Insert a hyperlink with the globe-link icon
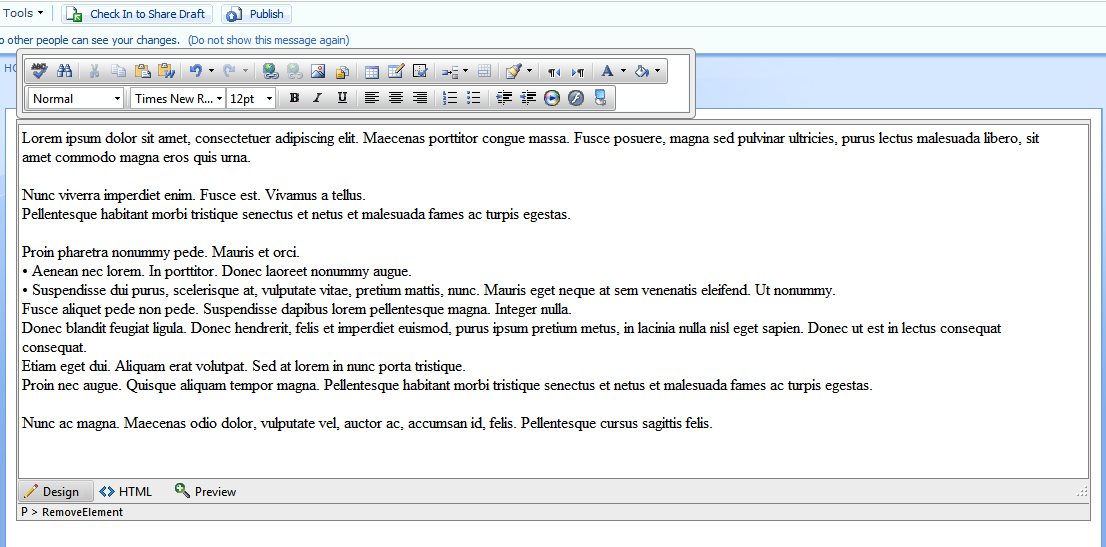Screen dimensions: 1106x547 [271, 71]
